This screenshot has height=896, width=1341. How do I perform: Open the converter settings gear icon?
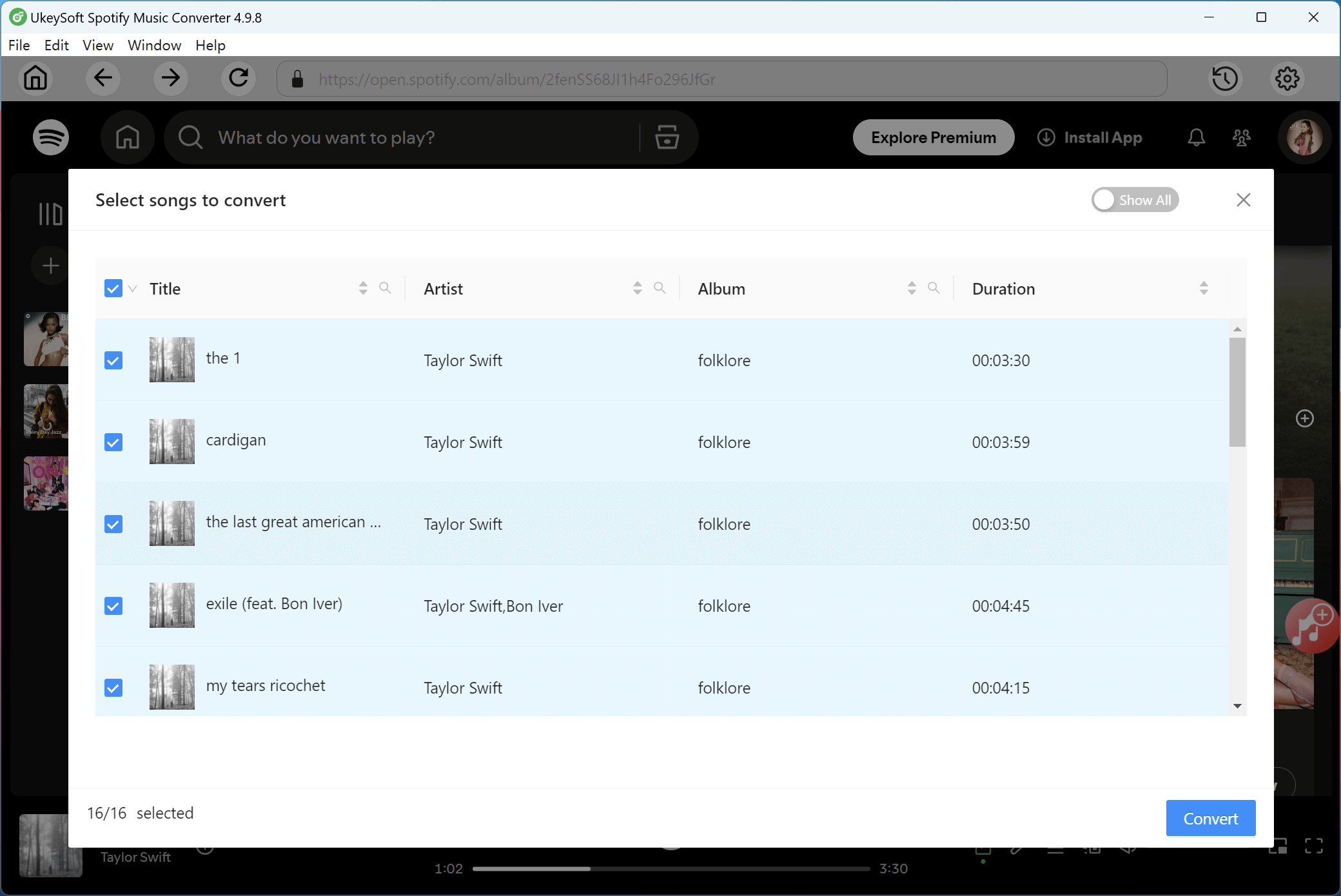(x=1287, y=78)
